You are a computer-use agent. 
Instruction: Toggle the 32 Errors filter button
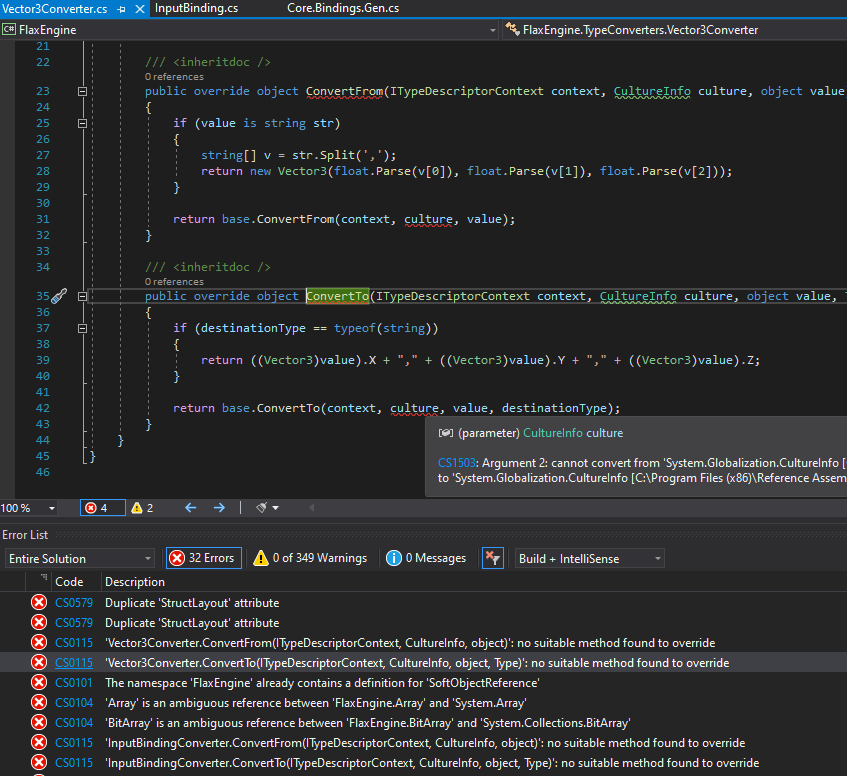(x=203, y=558)
